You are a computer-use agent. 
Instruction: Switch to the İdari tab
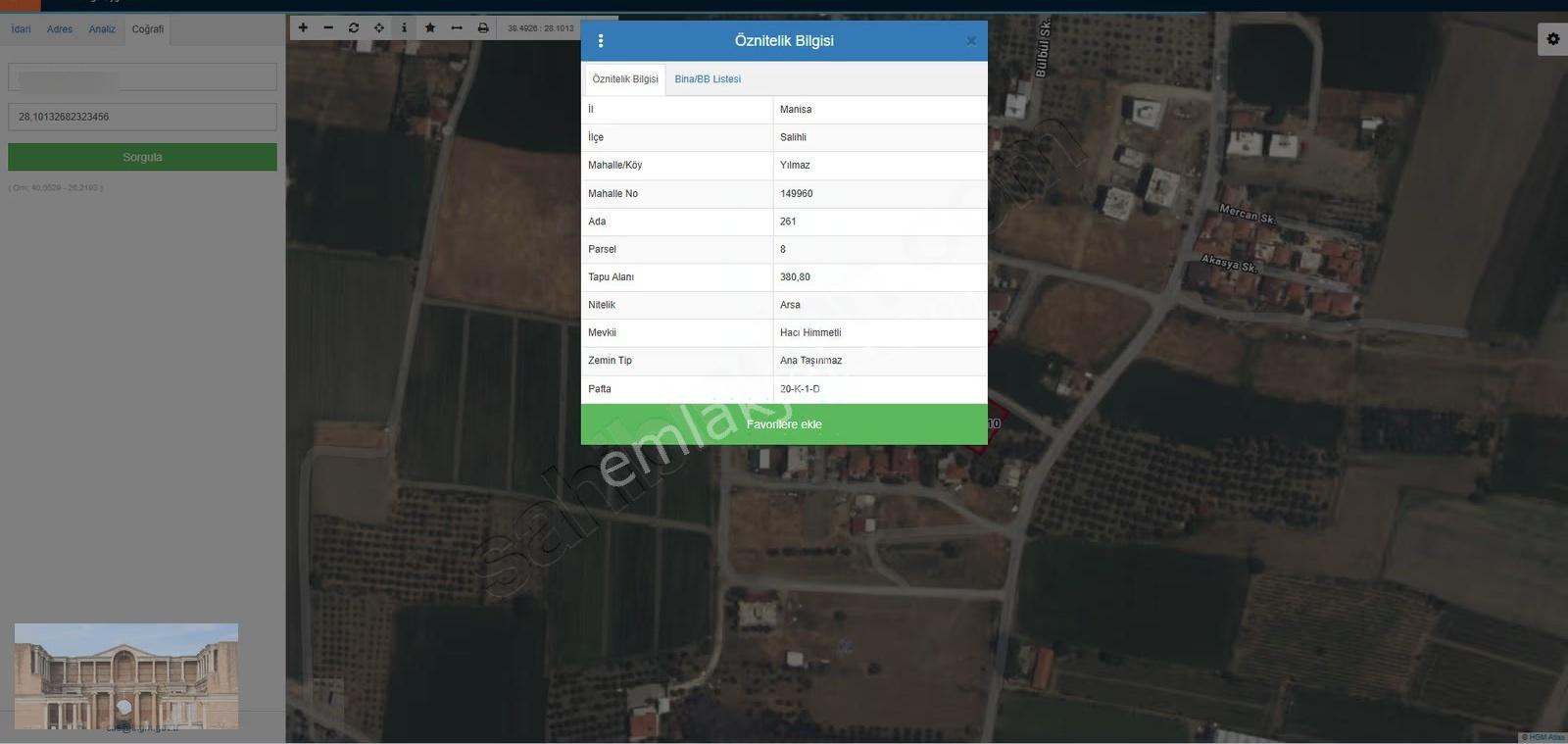(x=21, y=29)
